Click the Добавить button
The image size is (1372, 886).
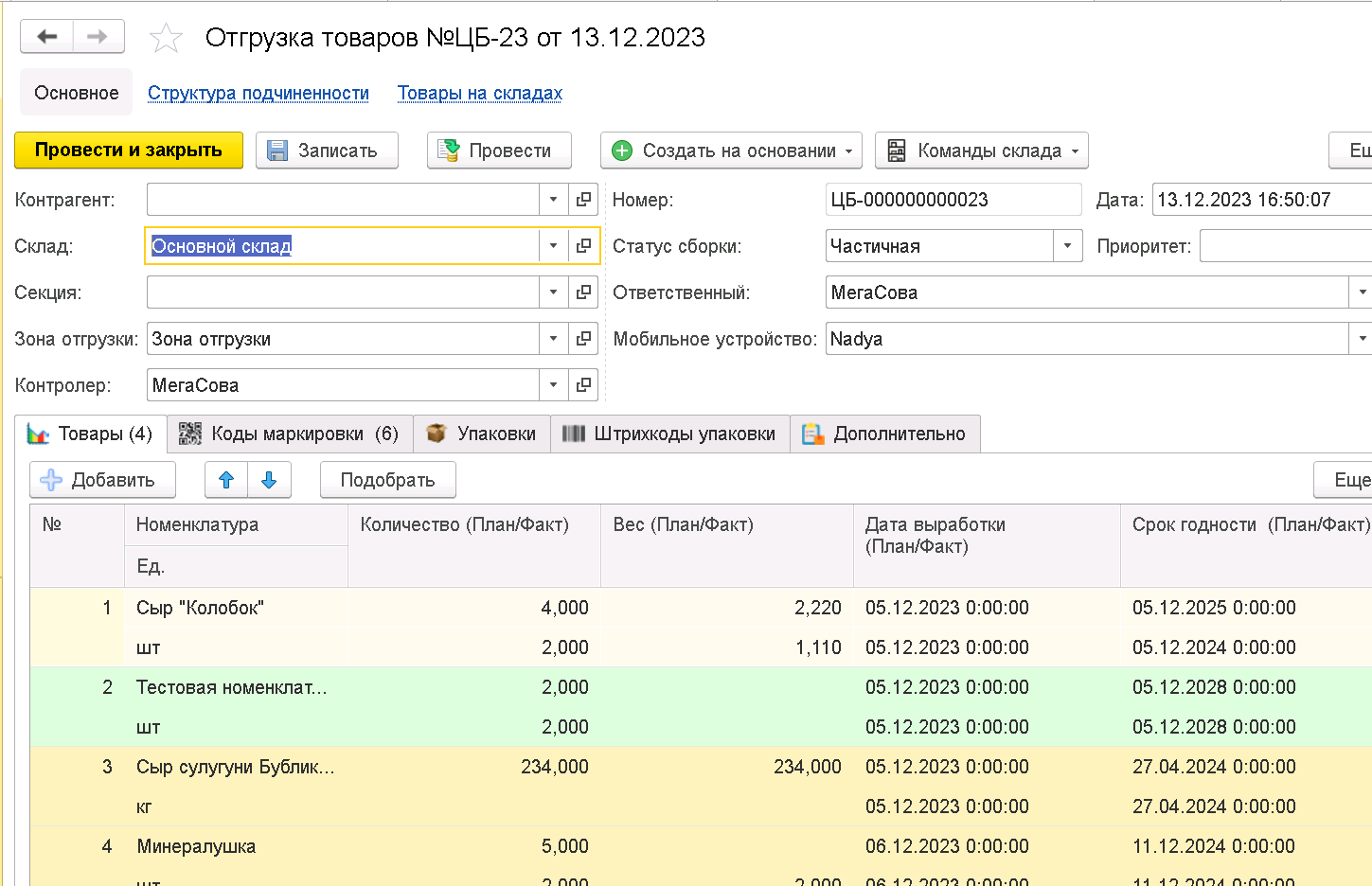[x=102, y=480]
